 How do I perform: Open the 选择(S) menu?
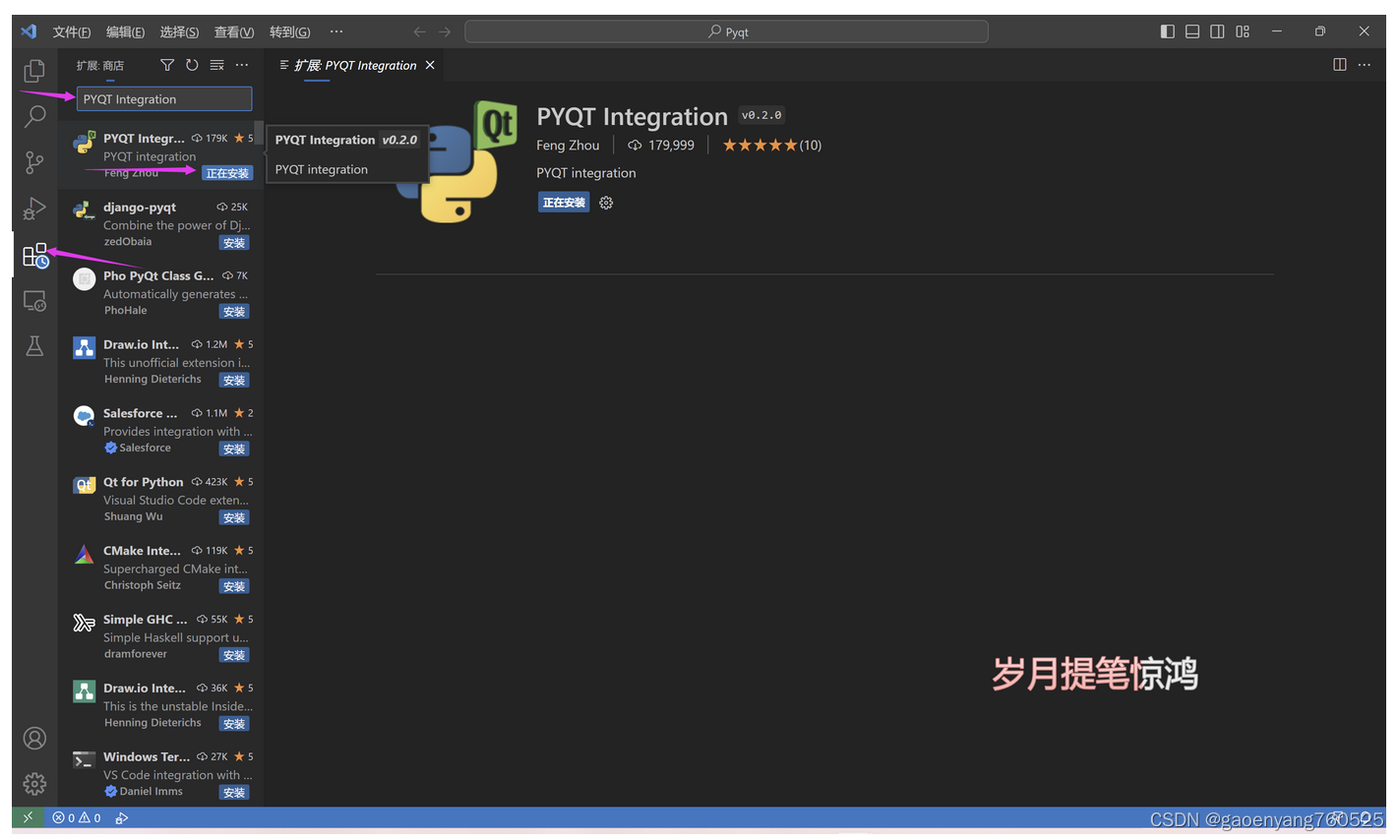179,31
